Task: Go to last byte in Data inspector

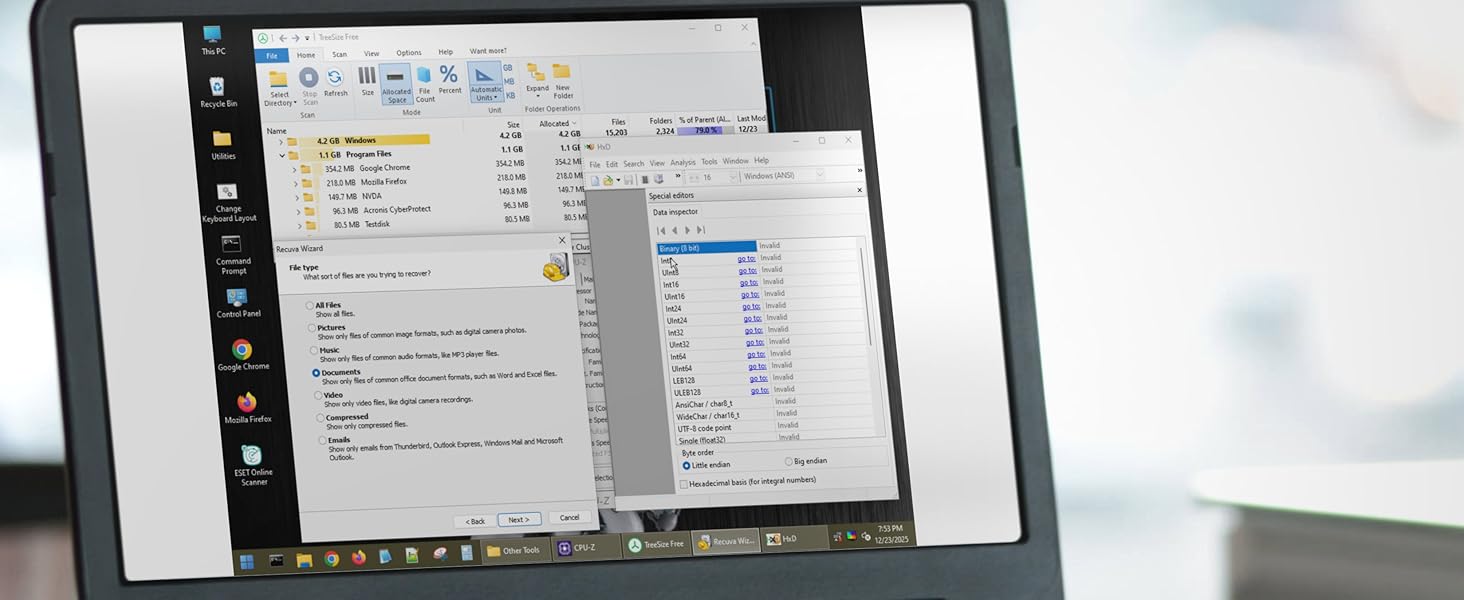Action: click(700, 230)
